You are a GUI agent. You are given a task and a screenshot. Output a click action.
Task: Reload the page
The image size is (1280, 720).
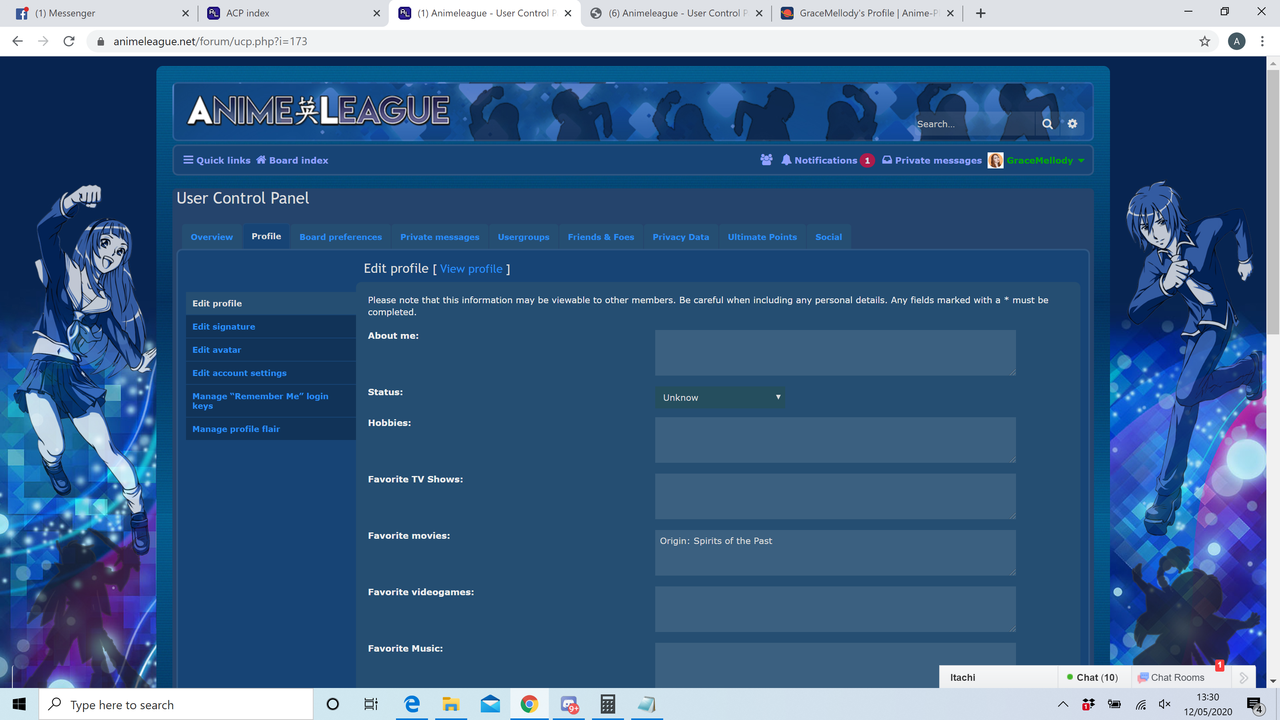coord(68,41)
